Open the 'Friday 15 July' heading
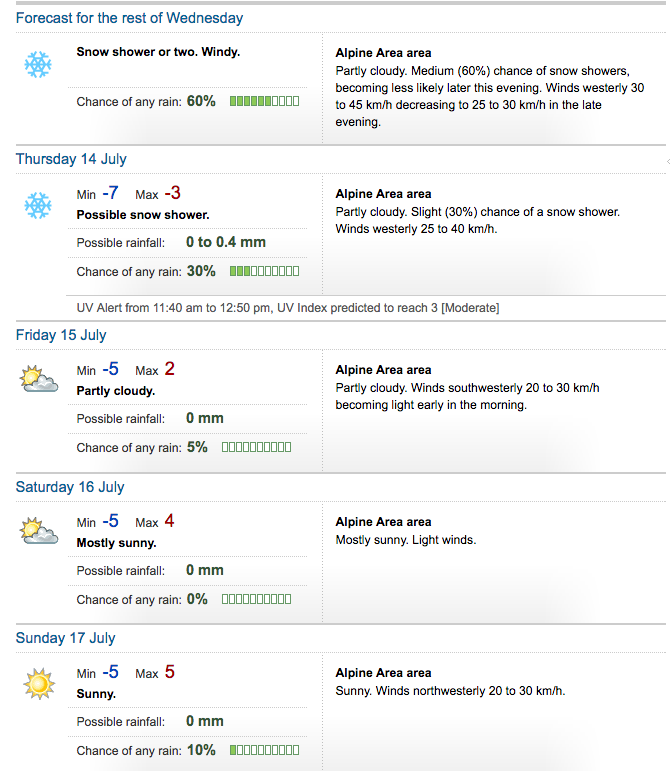 (61, 335)
